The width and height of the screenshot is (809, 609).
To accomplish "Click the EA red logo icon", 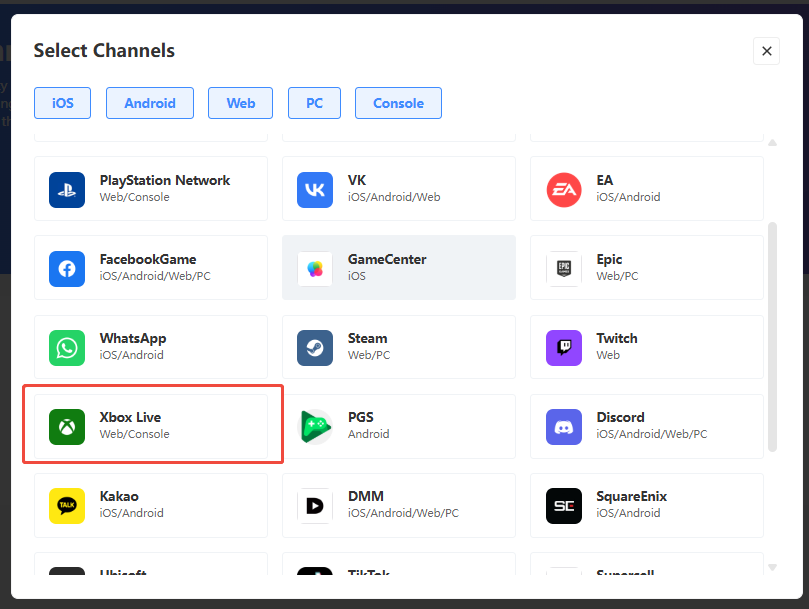I will point(564,189).
